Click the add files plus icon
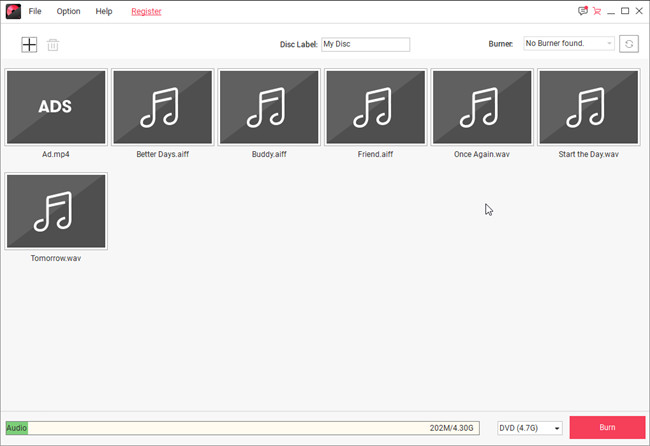 pos(29,45)
